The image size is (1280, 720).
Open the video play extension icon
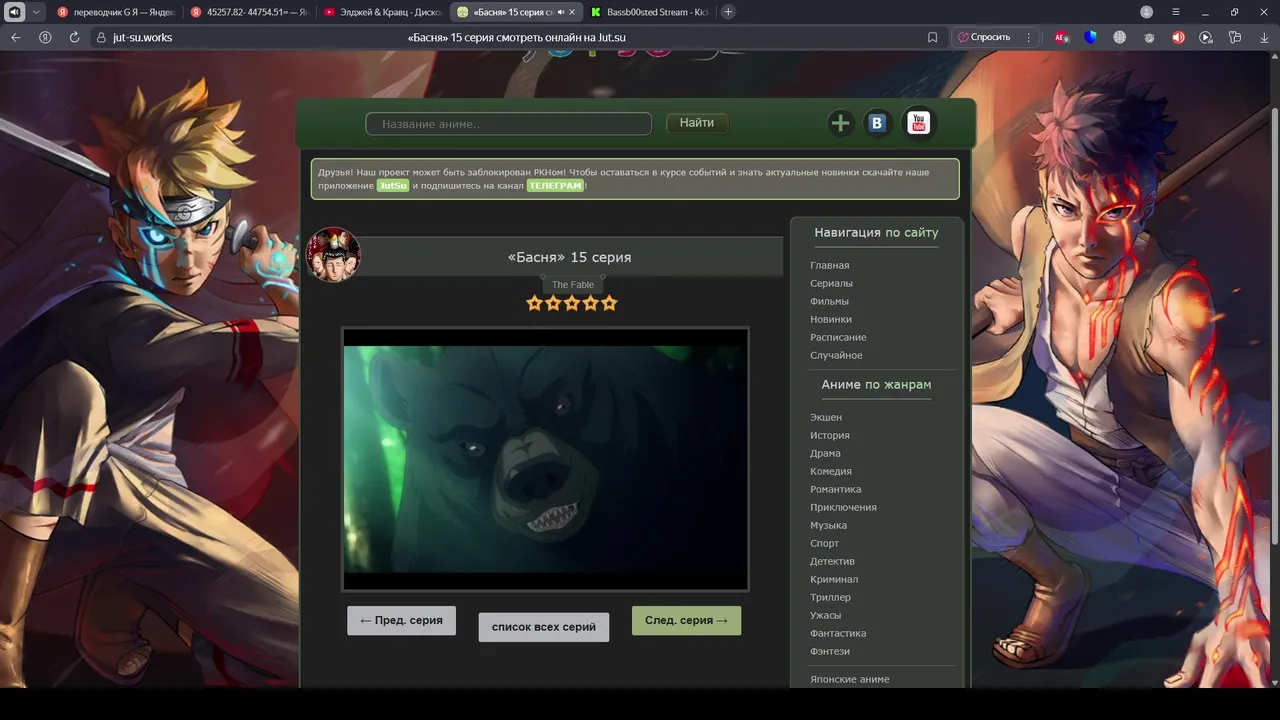tap(1206, 37)
